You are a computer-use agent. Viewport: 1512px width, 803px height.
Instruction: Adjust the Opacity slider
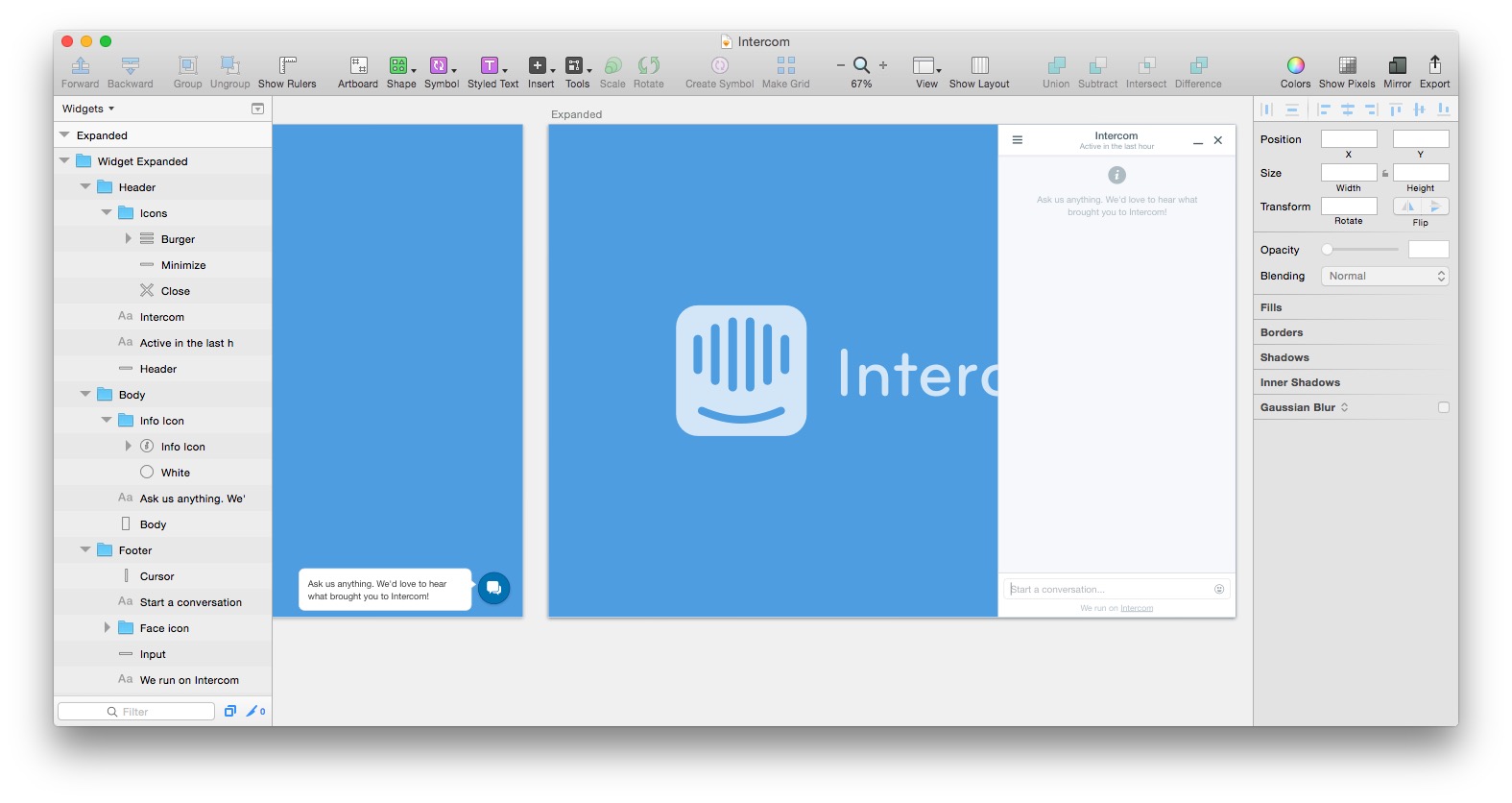[1360, 250]
